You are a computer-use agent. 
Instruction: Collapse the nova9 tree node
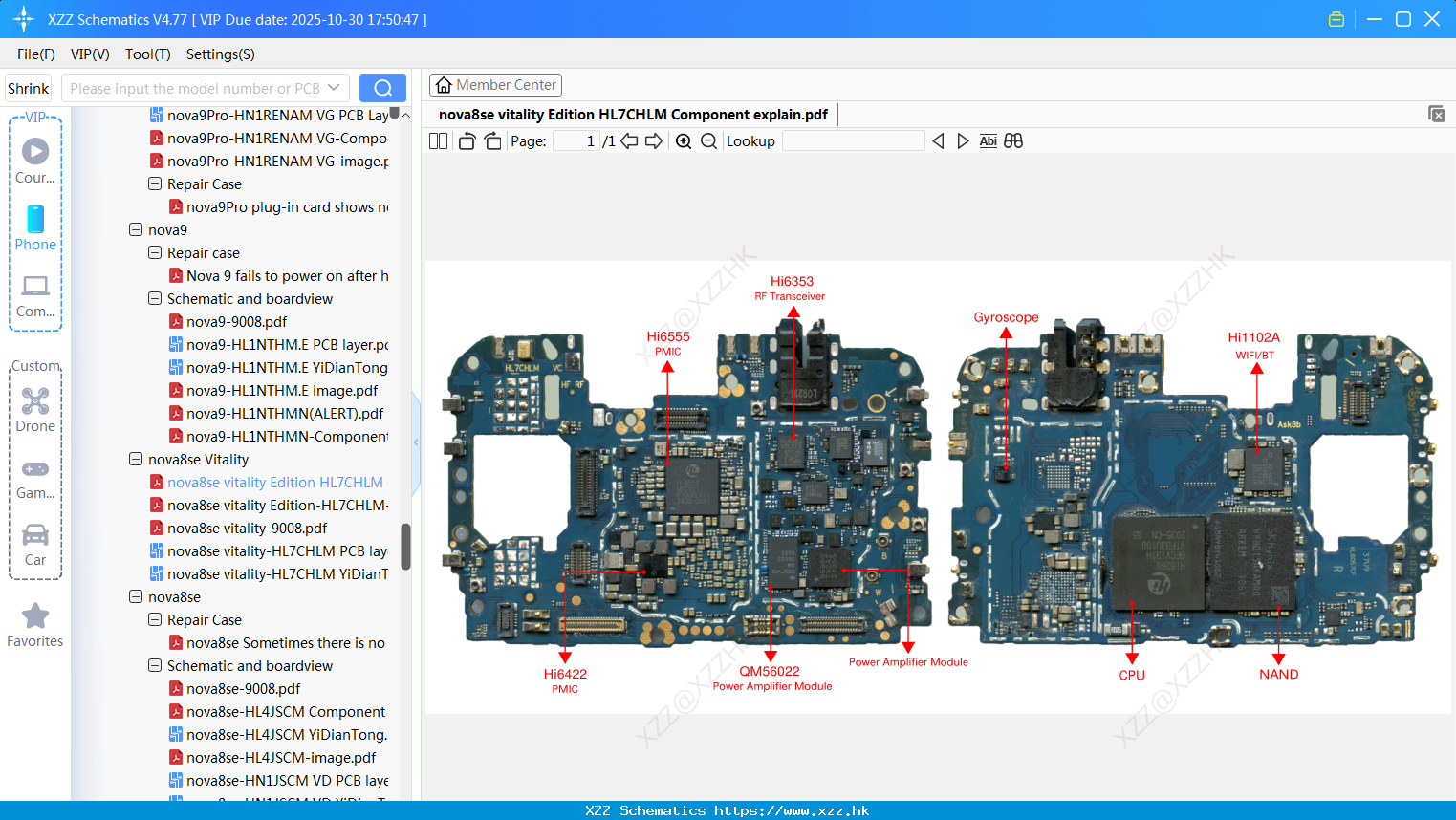tap(136, 229)
